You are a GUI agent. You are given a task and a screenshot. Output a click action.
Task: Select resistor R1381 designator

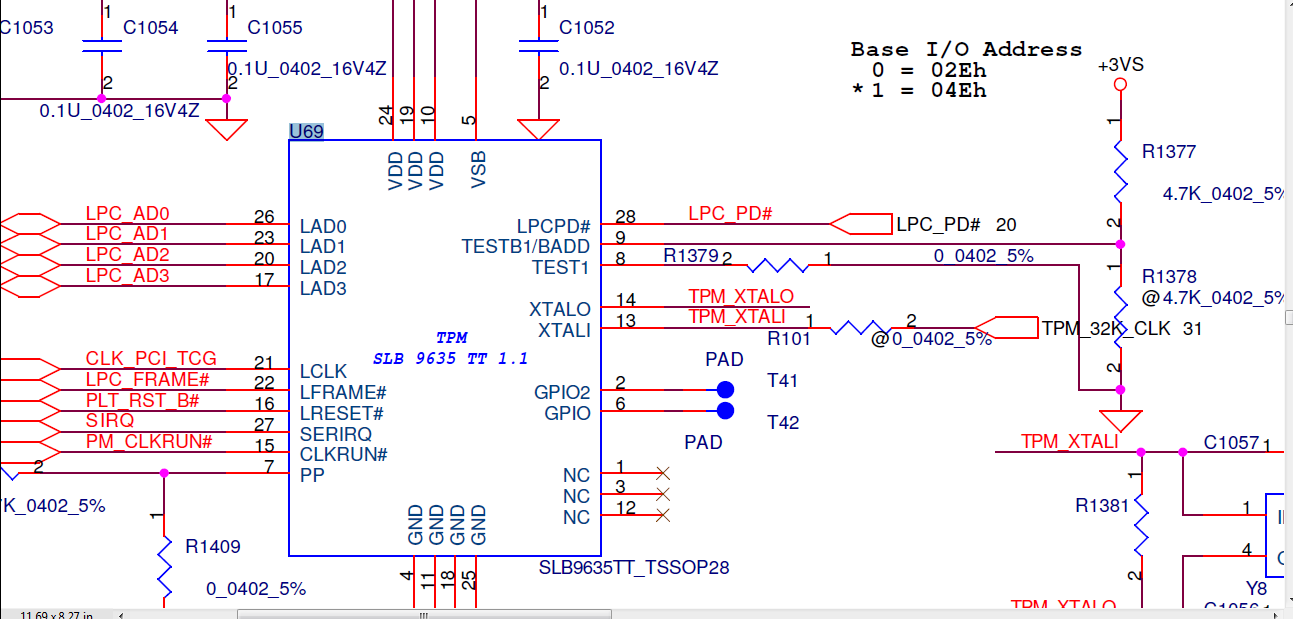click(x=1103, y=506)
